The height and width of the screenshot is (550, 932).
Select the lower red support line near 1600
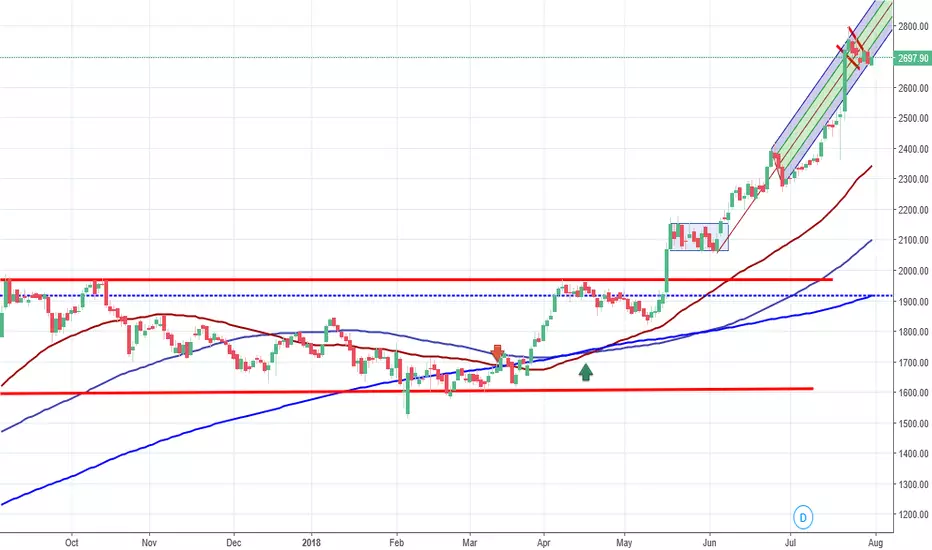click(x=407, y=391)
